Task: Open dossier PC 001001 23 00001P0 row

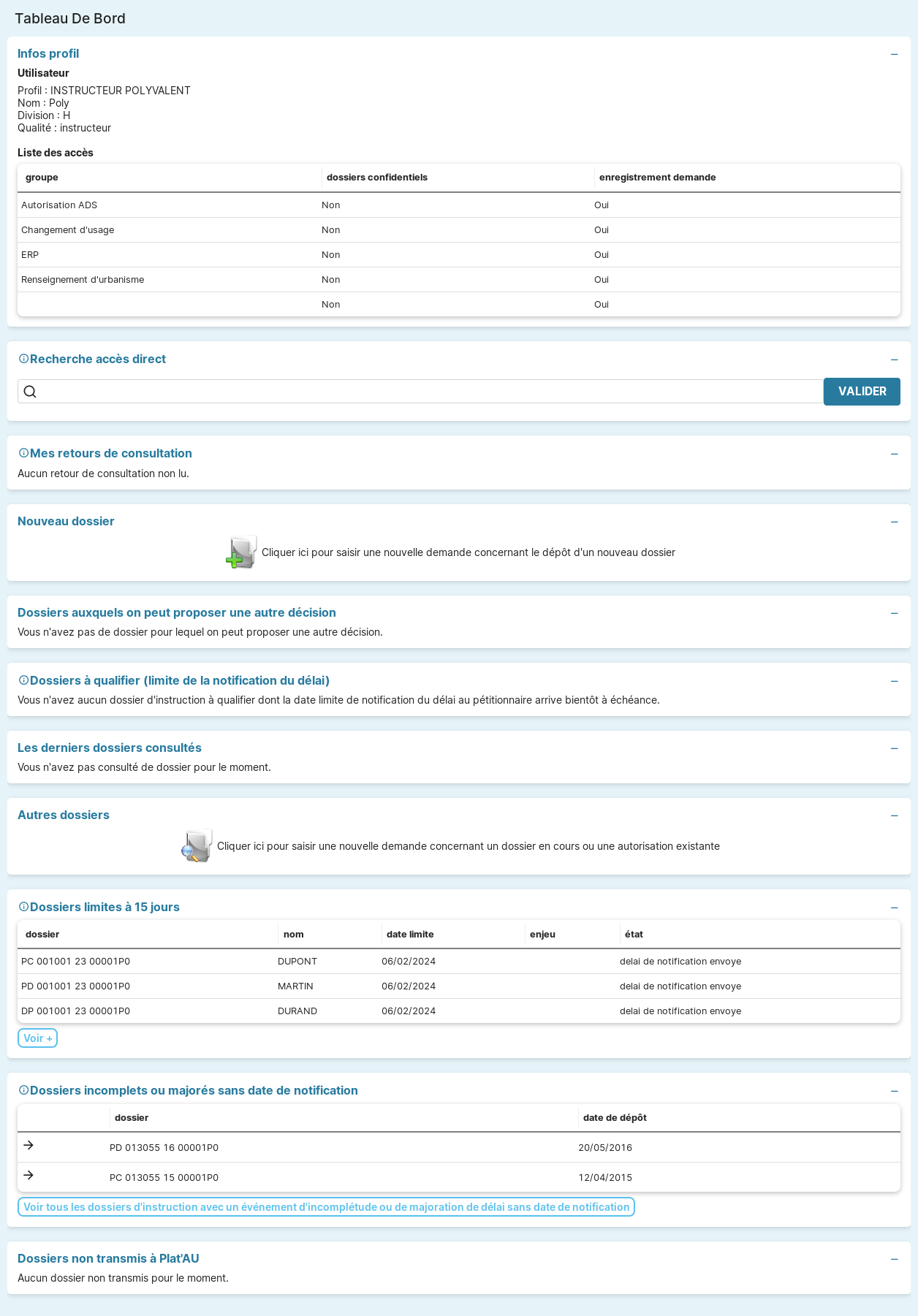Action: pyautogui.click(x=76, y=962)
